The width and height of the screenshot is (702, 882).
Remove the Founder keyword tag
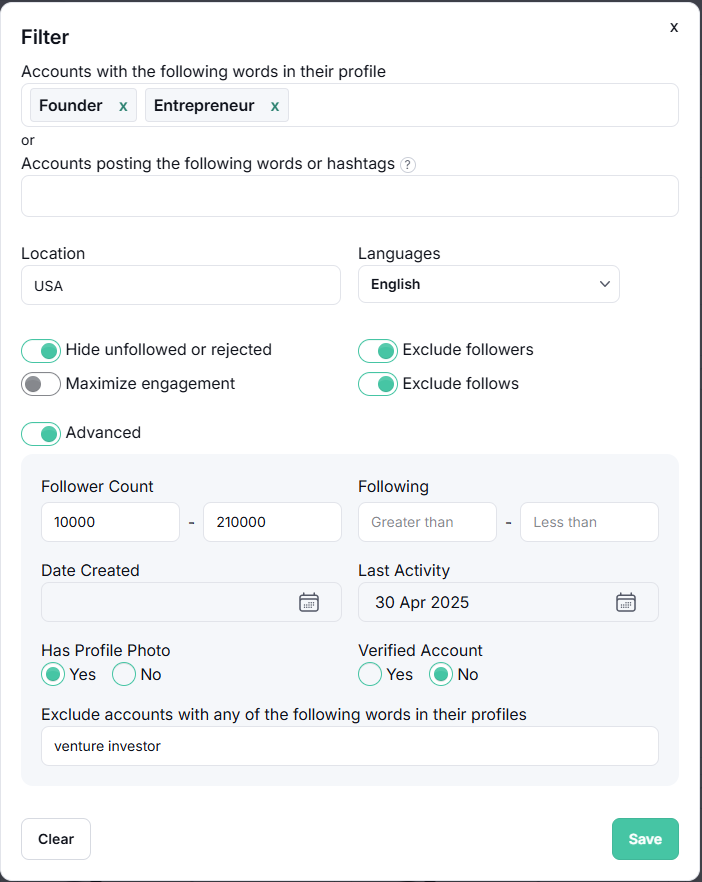pos(123,106)
